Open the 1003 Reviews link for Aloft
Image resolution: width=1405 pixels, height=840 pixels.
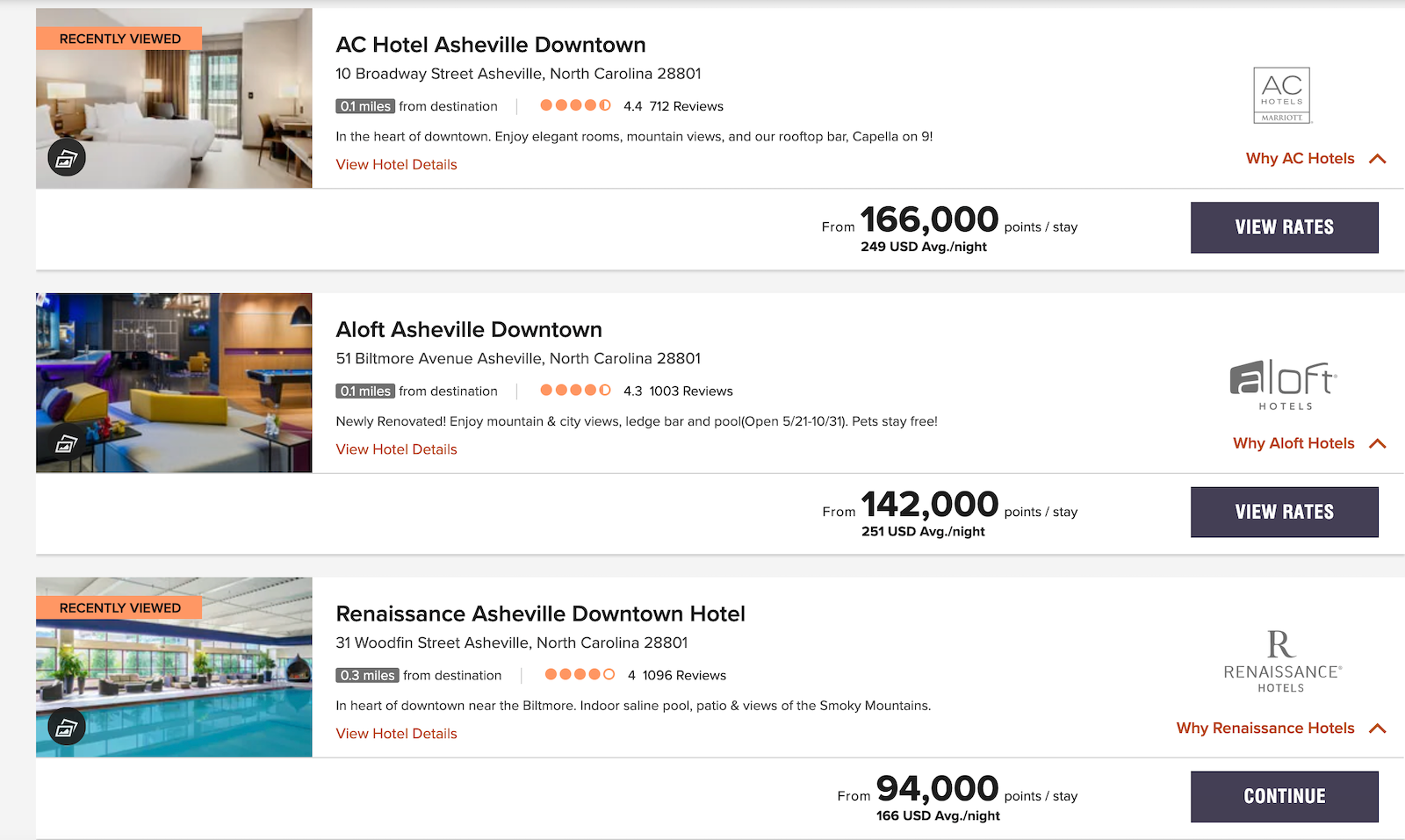(x=690, y=391)
